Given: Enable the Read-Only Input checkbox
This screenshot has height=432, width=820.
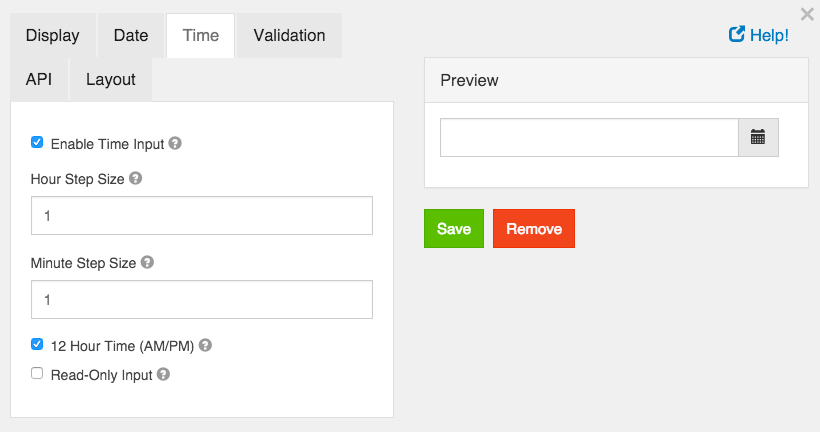Looking at the screenshot, I should (x=37, y=374).
